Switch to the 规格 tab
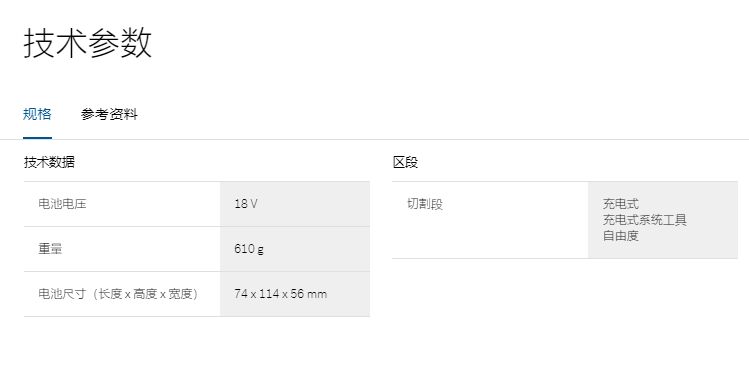The image size is (749, 369). 37,115
